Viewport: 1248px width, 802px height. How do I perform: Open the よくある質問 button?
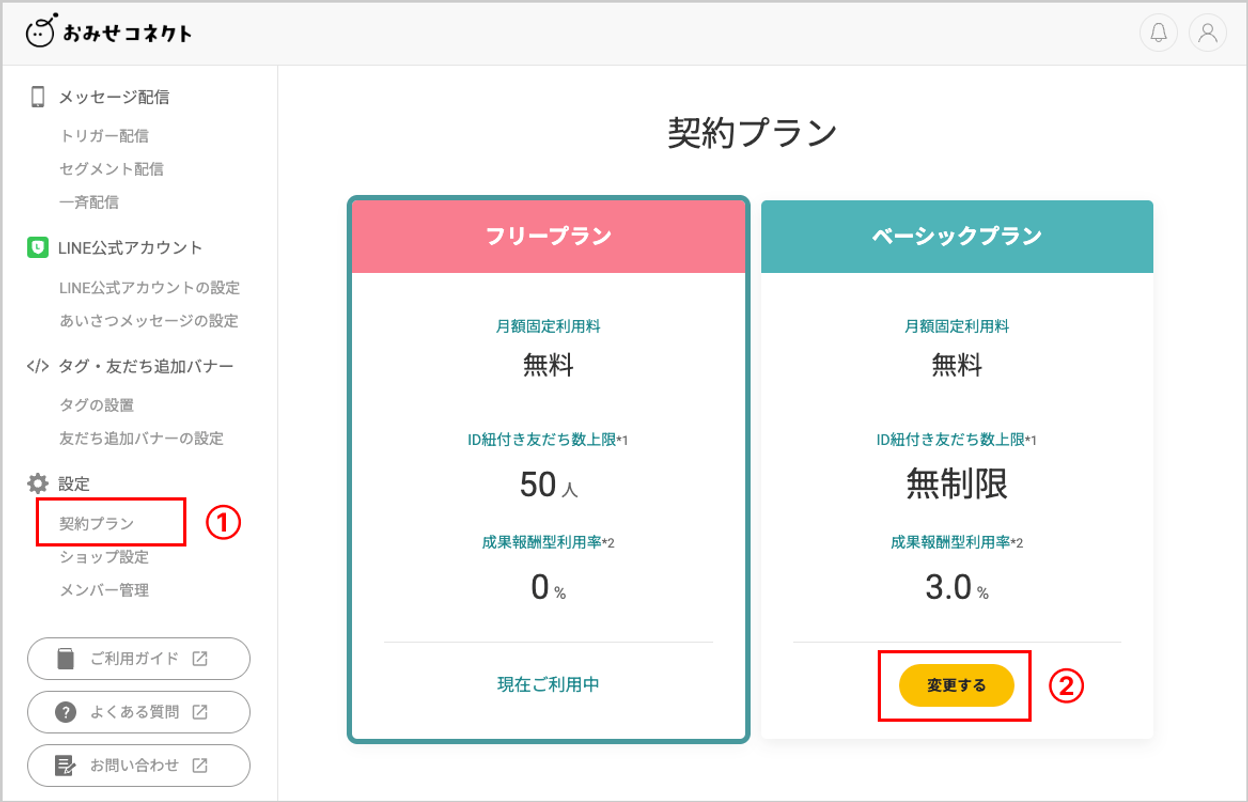(x=138, y=712)
